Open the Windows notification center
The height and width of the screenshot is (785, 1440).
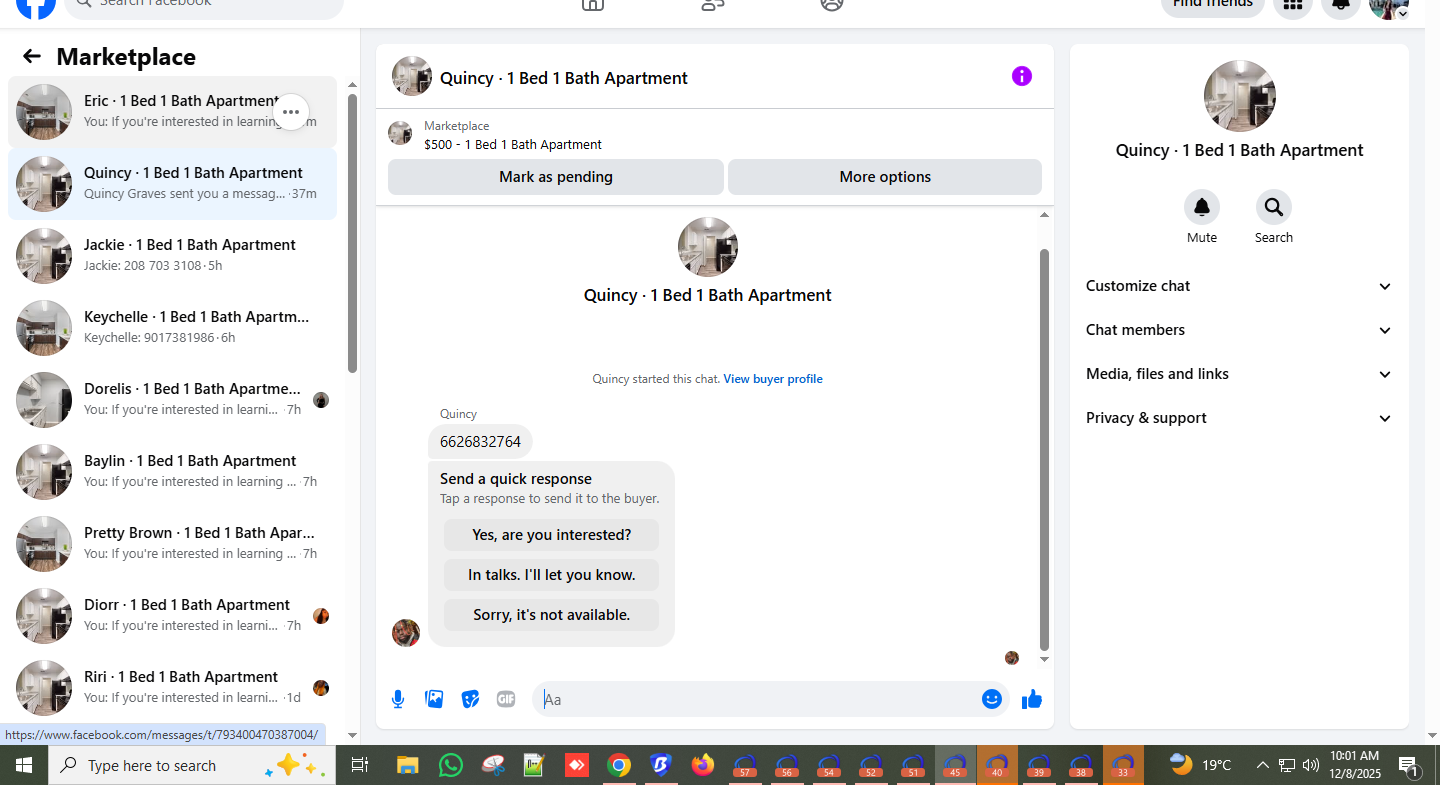click(1410, 767)
